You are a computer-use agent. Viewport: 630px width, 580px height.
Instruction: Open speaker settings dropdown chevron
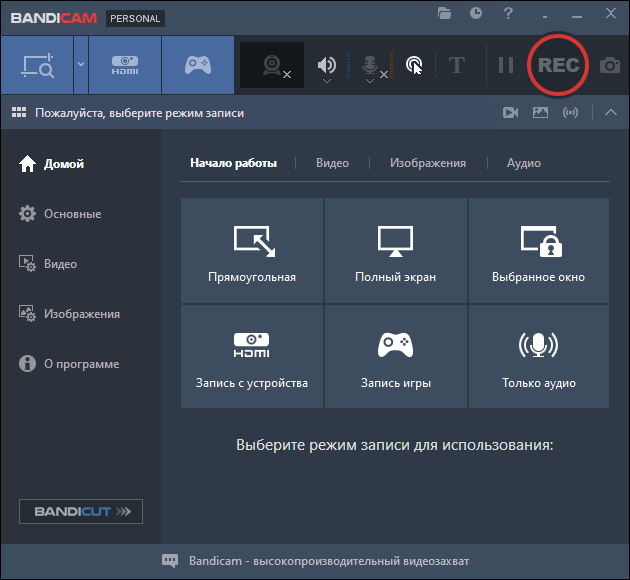(327, 81)
